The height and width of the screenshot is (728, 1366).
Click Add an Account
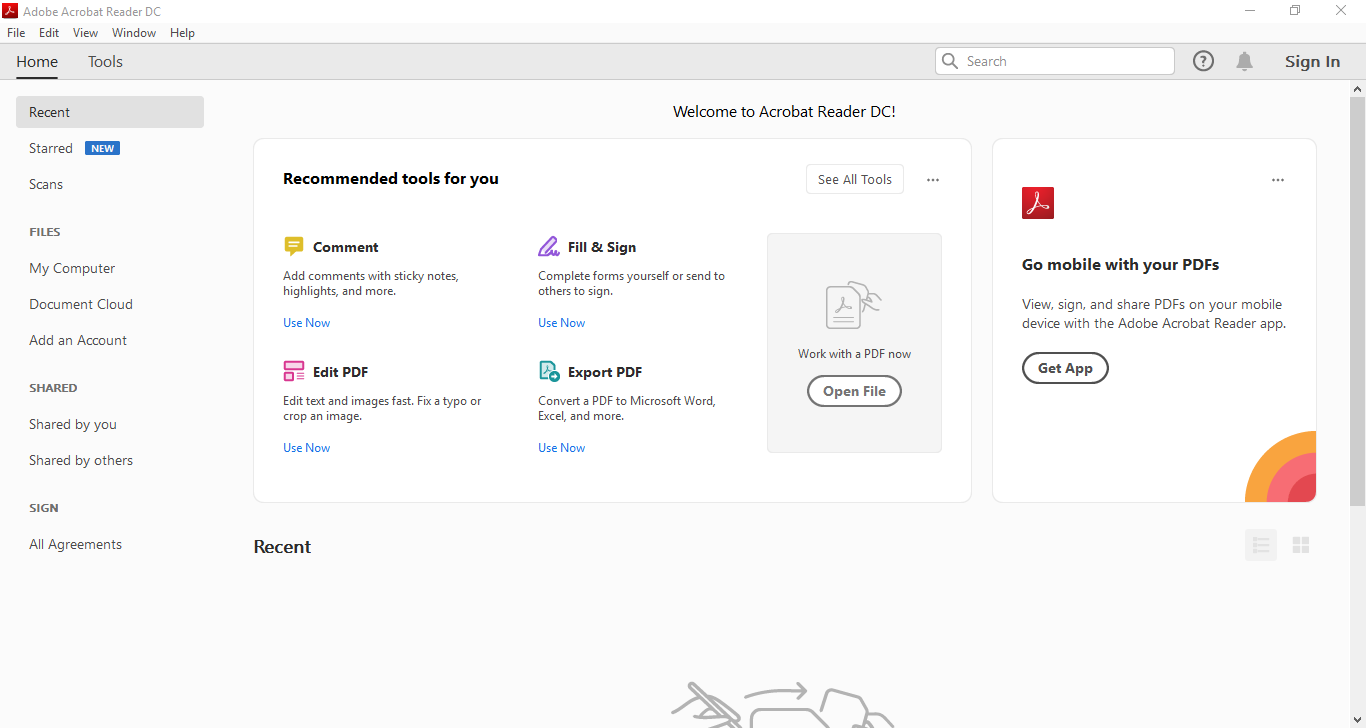point(78,340)
